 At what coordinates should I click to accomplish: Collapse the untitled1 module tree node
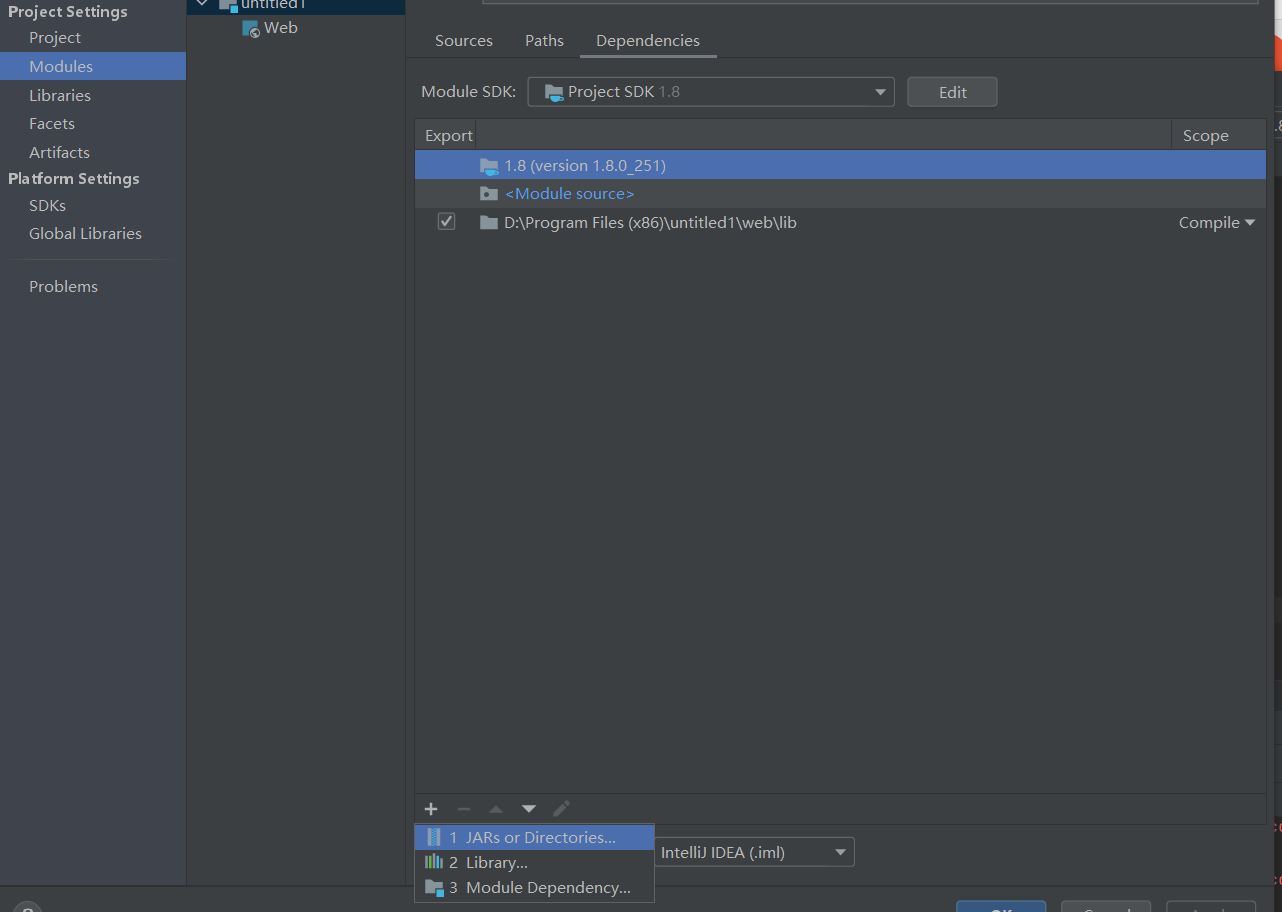(x=203, y=4)
